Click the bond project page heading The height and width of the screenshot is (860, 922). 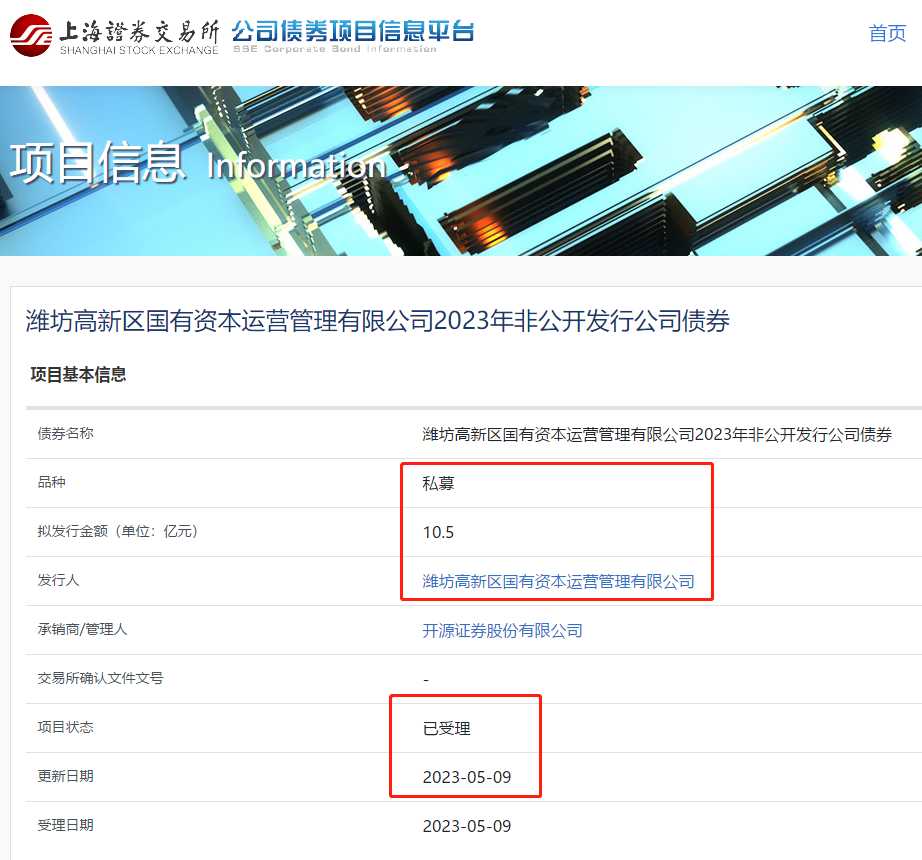pos(378,321)
